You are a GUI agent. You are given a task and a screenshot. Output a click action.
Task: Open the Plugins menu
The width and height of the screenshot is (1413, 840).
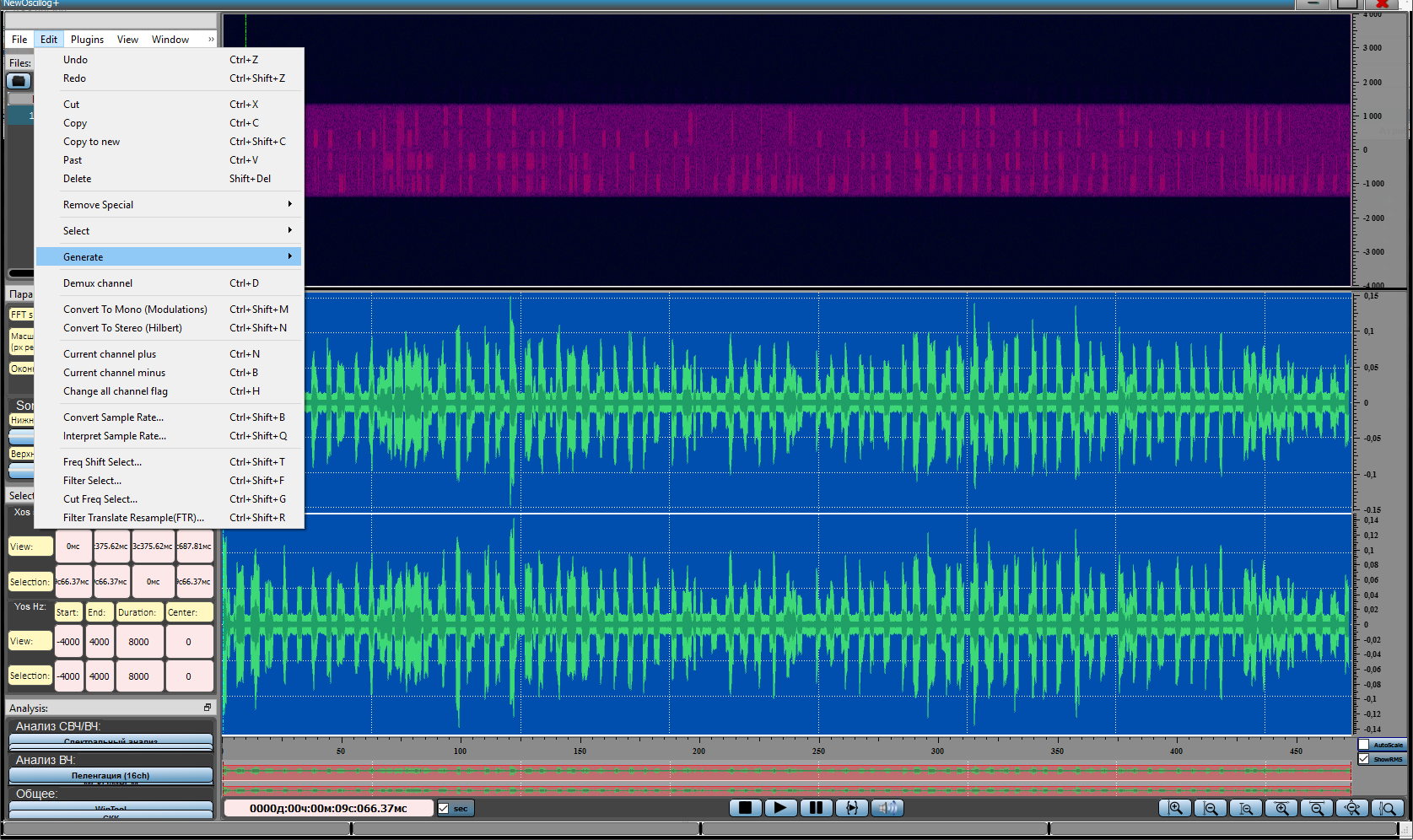coord(87,40)
